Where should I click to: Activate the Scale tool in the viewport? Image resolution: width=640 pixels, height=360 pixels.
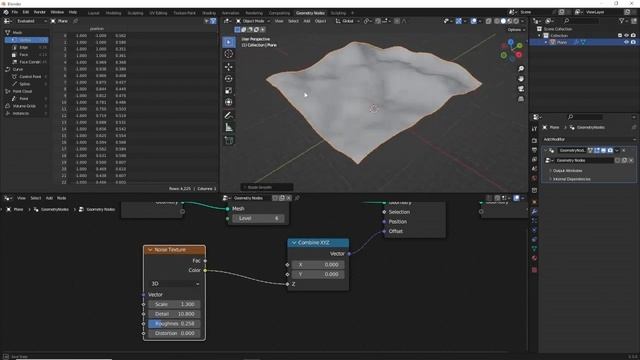click(229, 90)
